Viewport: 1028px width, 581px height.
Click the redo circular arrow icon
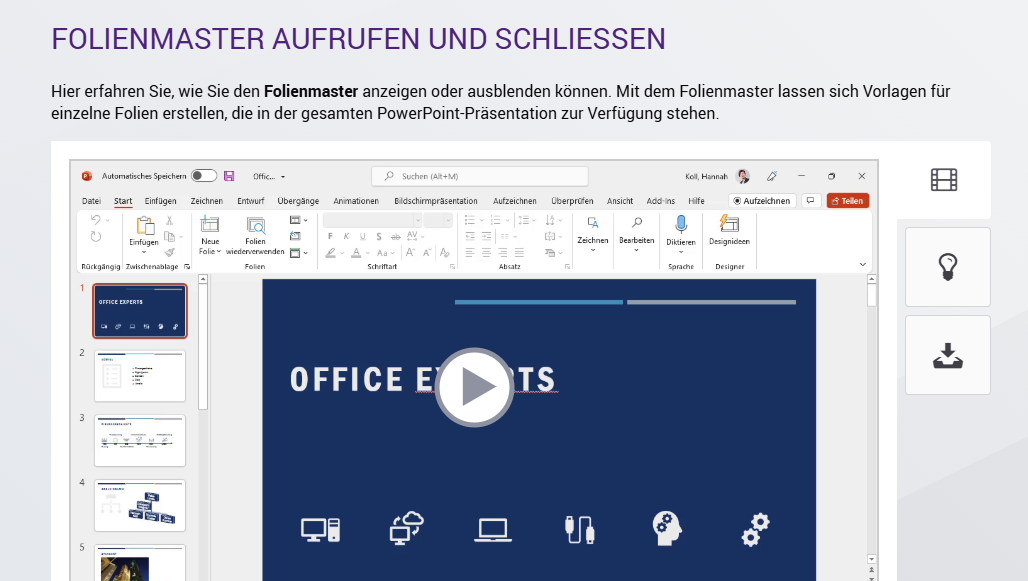[96, 237]
